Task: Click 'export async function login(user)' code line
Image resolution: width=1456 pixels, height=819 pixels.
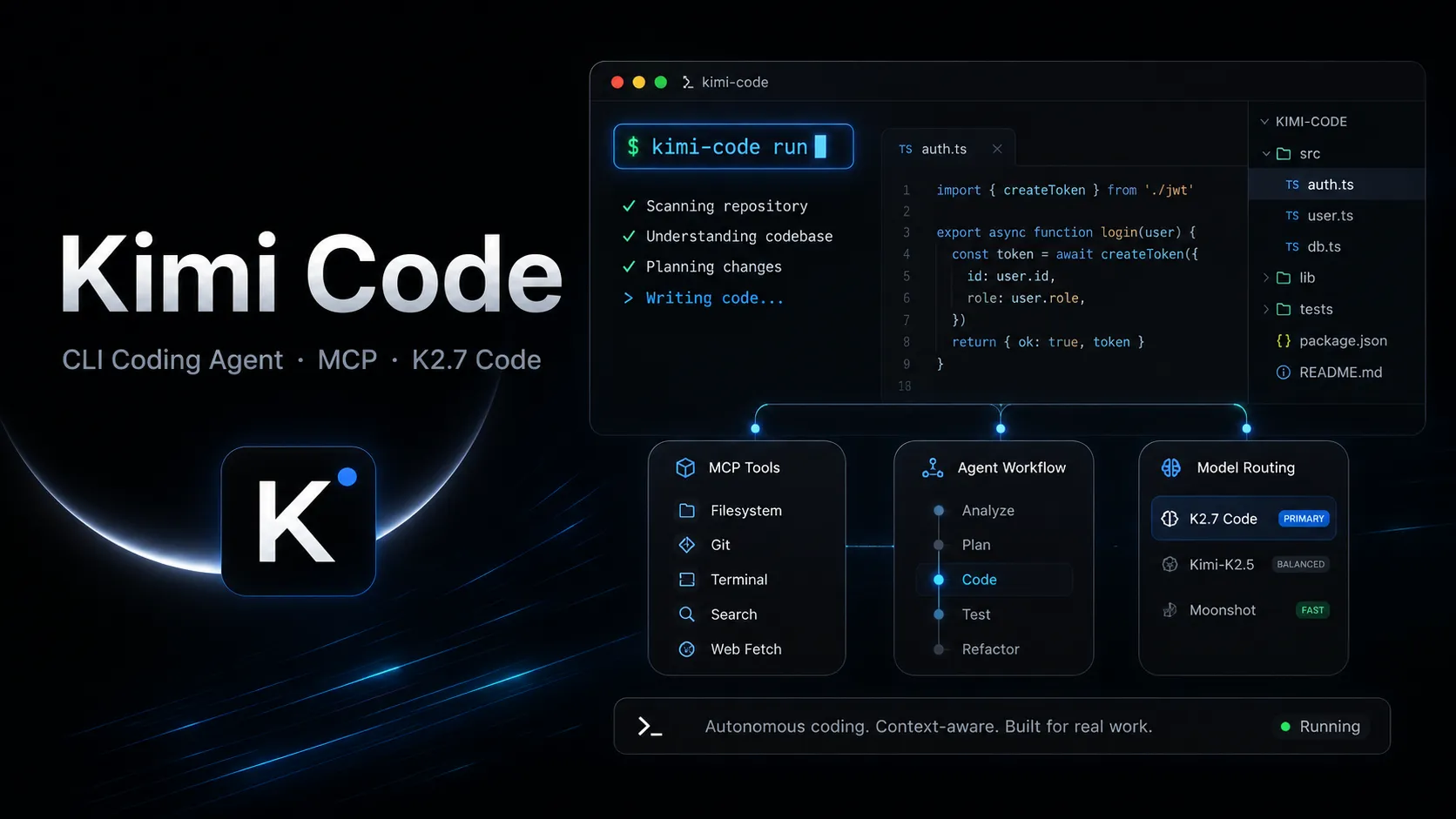Action: pyautogui.click(x=1066, y=232)
